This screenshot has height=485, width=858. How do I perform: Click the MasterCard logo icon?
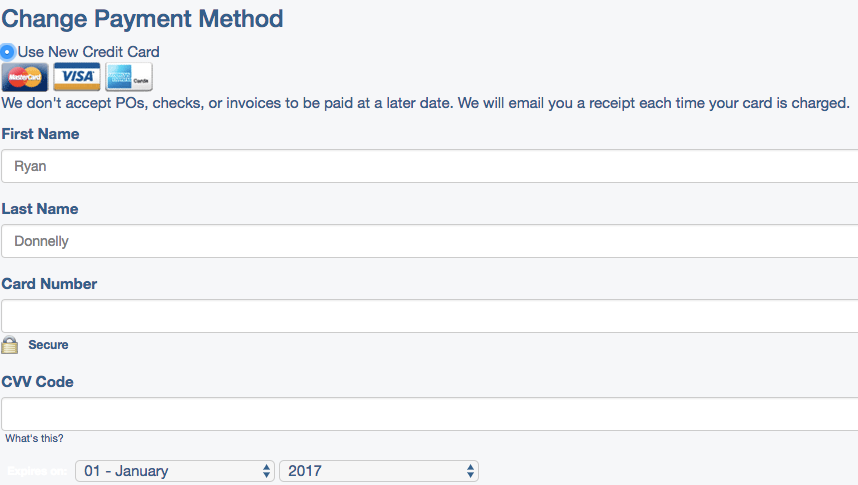(x=25, y=77)
